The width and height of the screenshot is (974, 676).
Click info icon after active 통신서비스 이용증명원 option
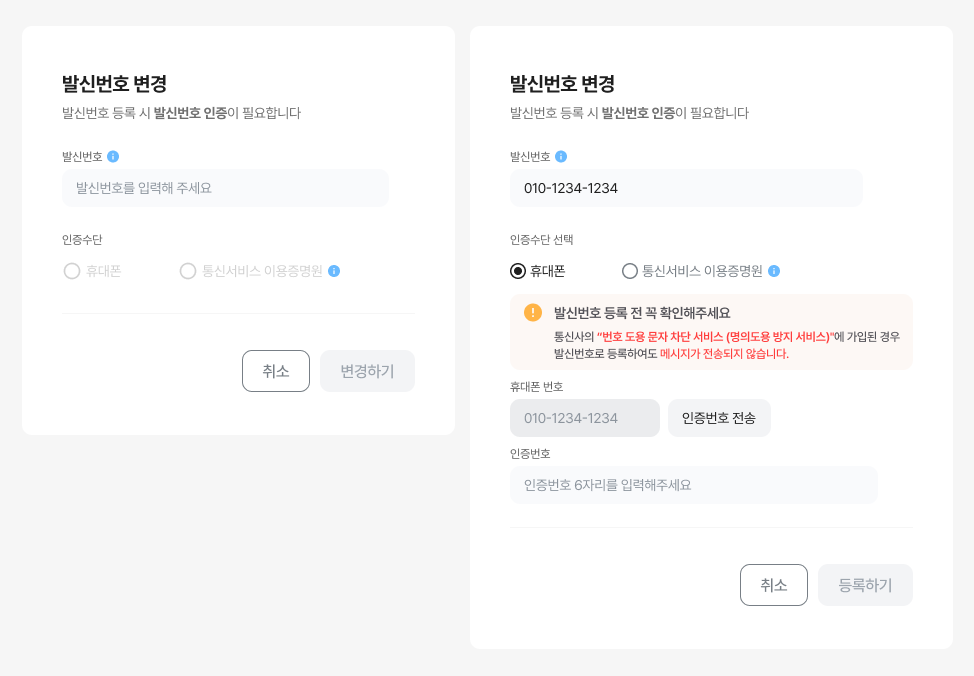(774, 271)
